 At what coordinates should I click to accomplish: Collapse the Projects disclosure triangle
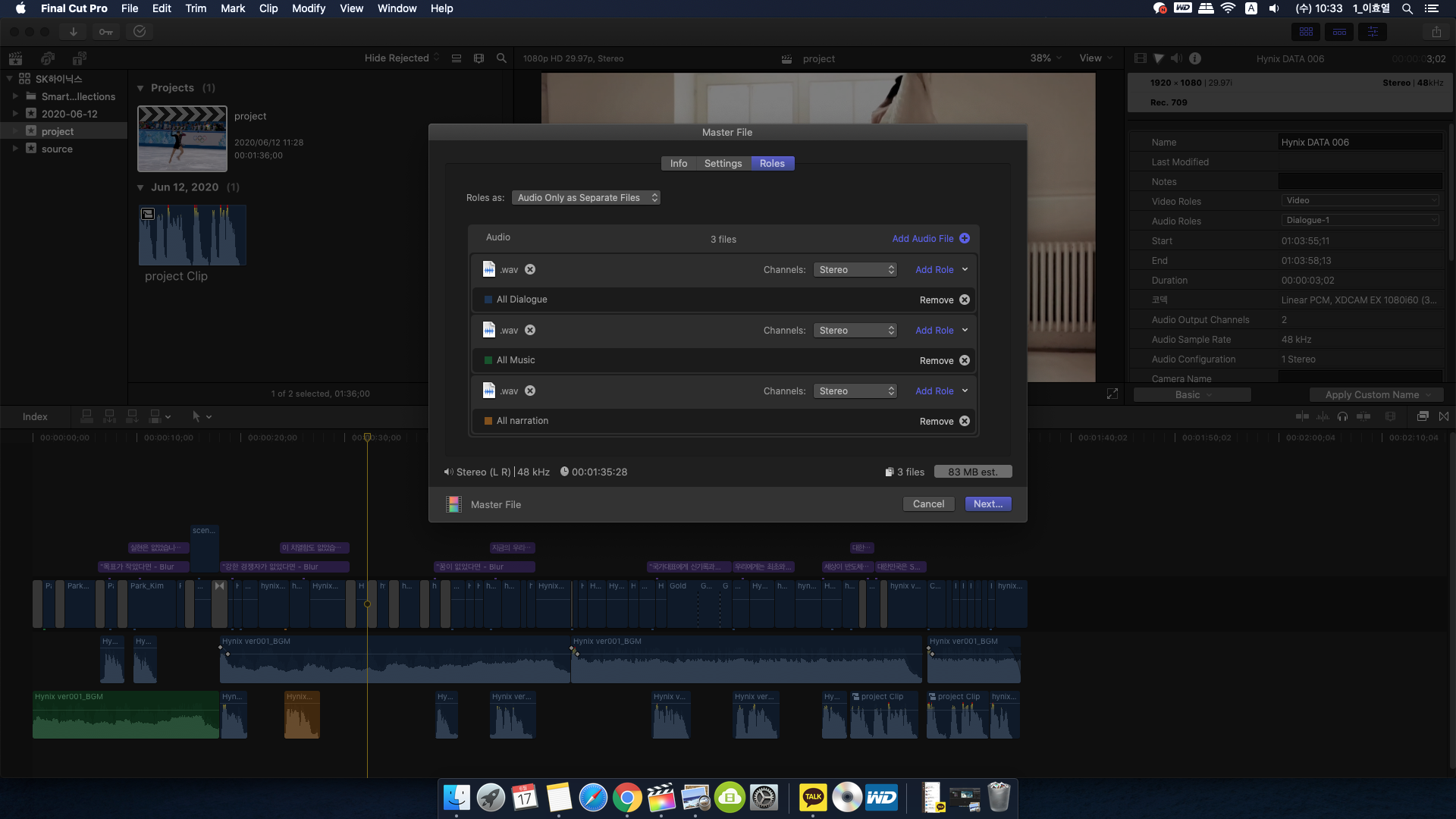[x=140, y=88]
